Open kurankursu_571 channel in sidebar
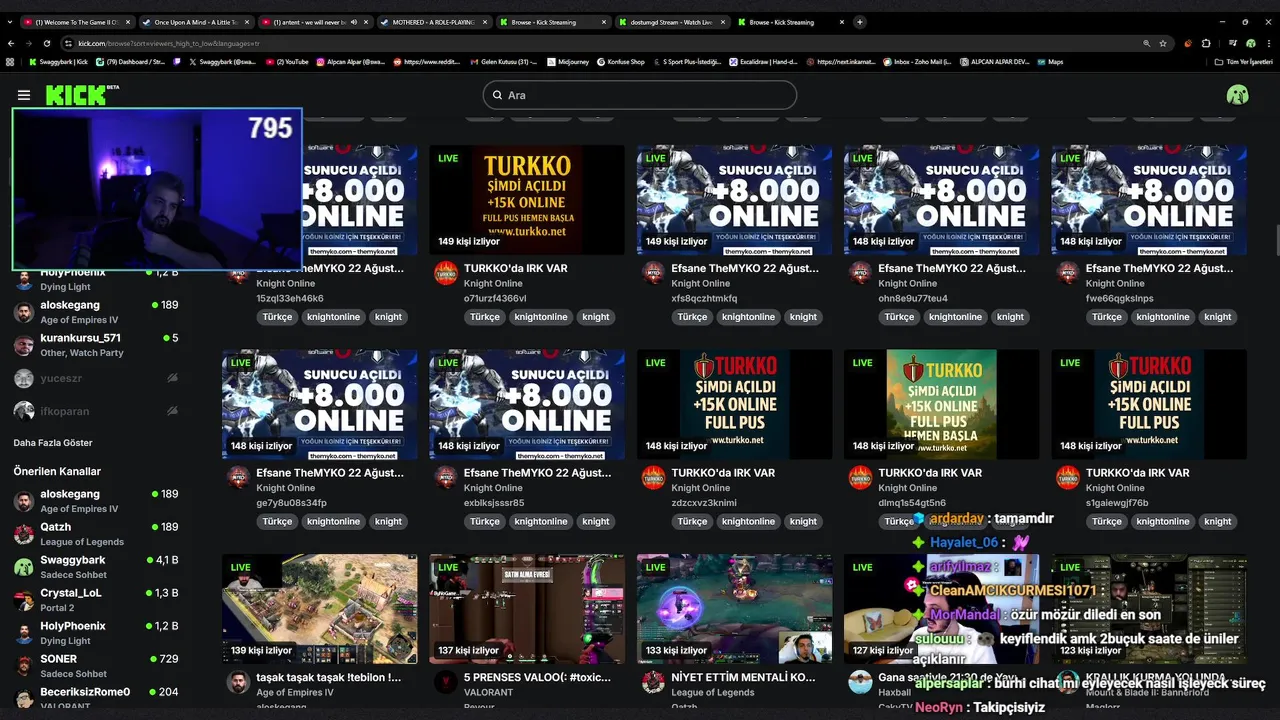 tap(96, 345)
